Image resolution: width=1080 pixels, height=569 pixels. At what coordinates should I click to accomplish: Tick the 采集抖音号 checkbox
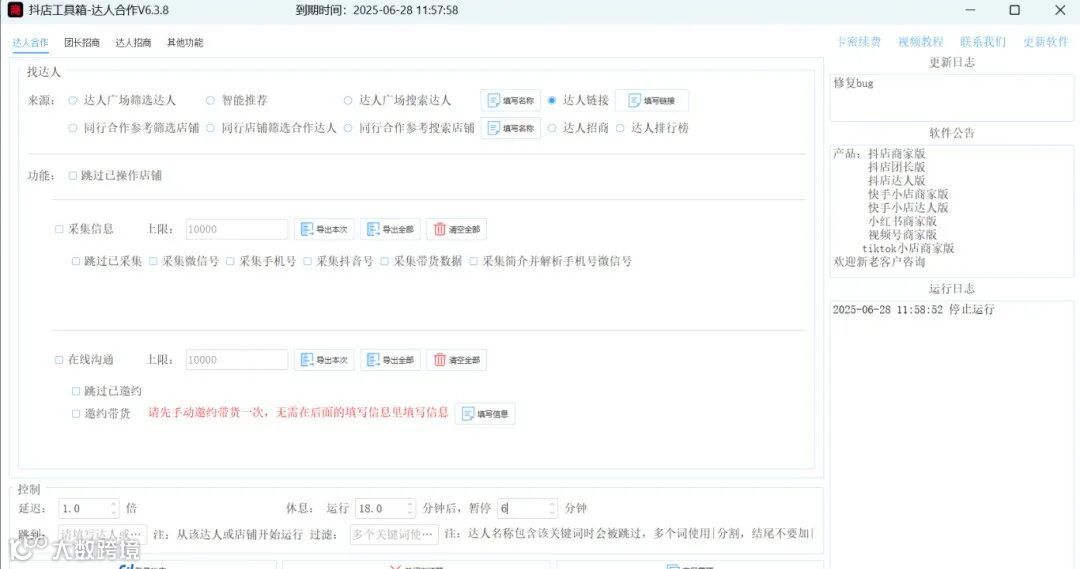coord(307,261)
